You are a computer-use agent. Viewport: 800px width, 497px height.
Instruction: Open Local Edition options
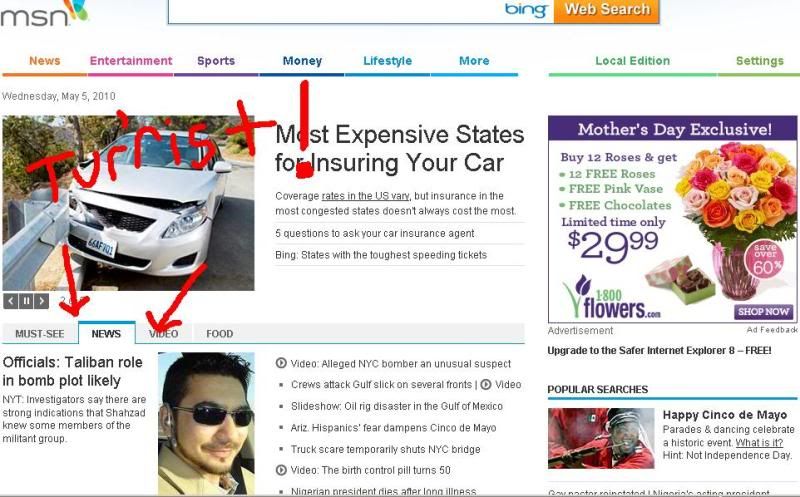(633, 61)
